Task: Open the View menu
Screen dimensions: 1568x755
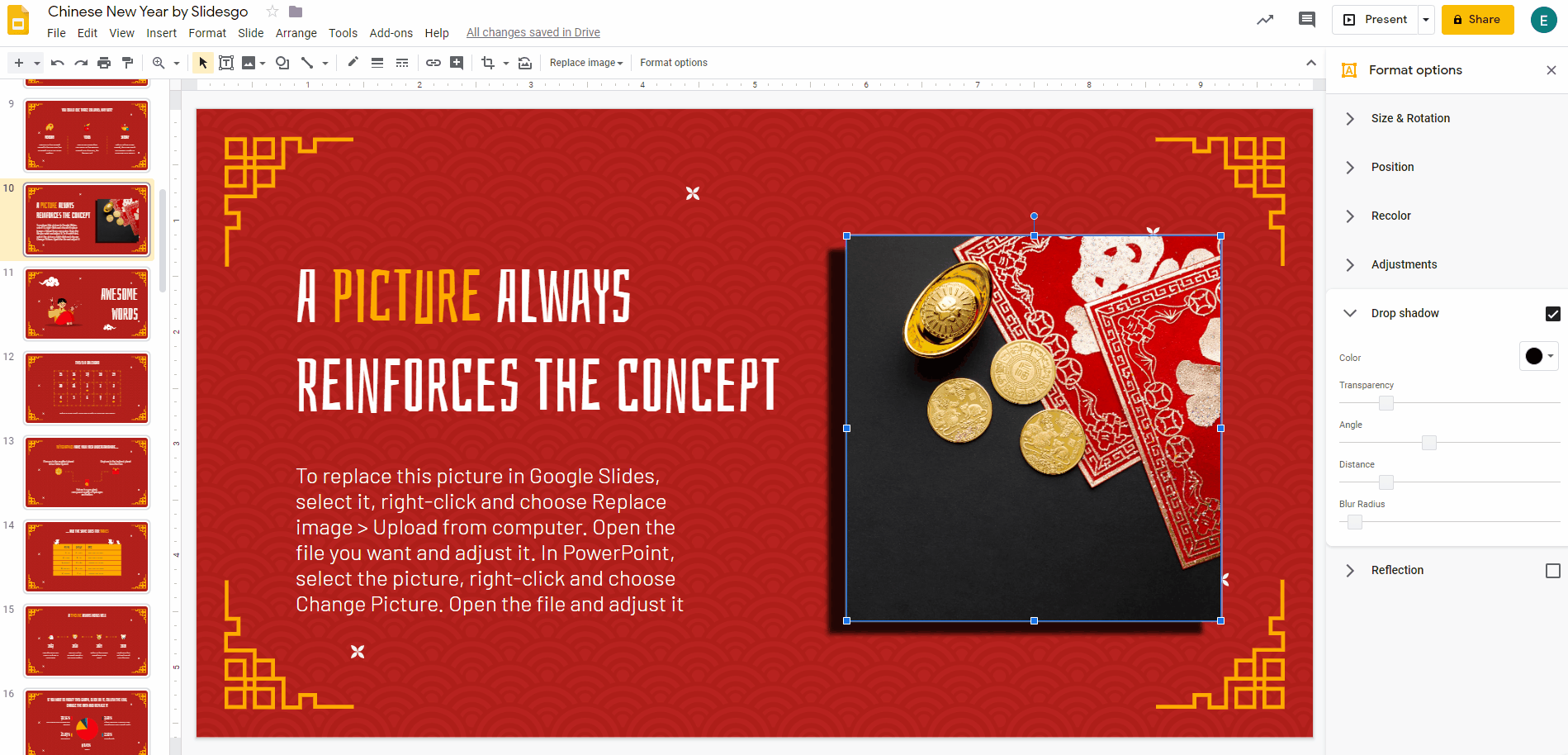Action: tap(121, 33)
